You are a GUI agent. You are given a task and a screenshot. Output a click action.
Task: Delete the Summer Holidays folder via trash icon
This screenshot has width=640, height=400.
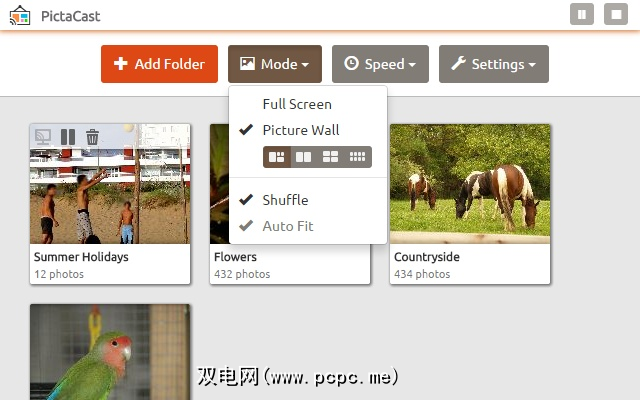pyautogui.click(x=92, y=137)
